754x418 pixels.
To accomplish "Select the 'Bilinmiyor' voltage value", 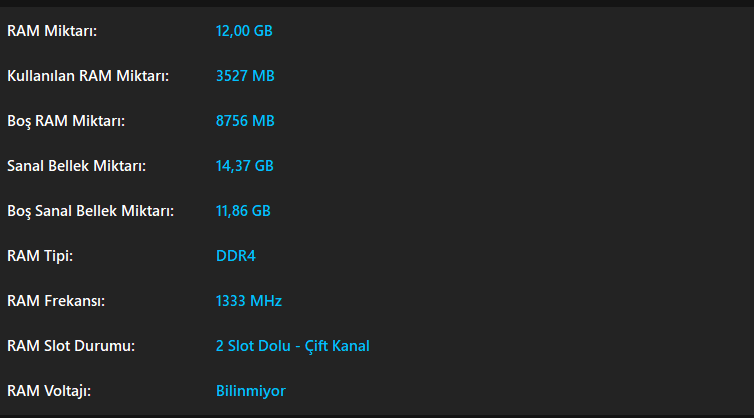I will click(x=250, y=391).
